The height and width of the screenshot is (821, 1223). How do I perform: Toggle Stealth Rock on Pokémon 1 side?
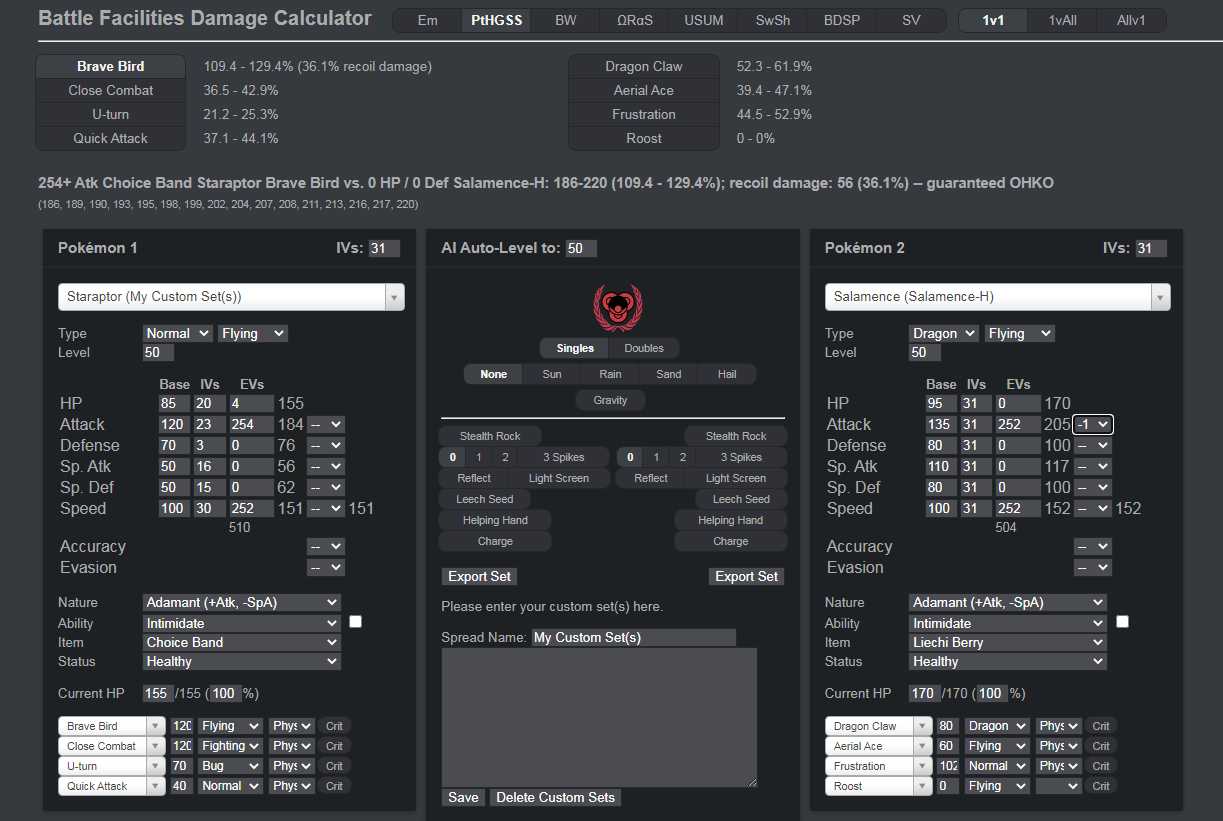[x=490, y=436]
